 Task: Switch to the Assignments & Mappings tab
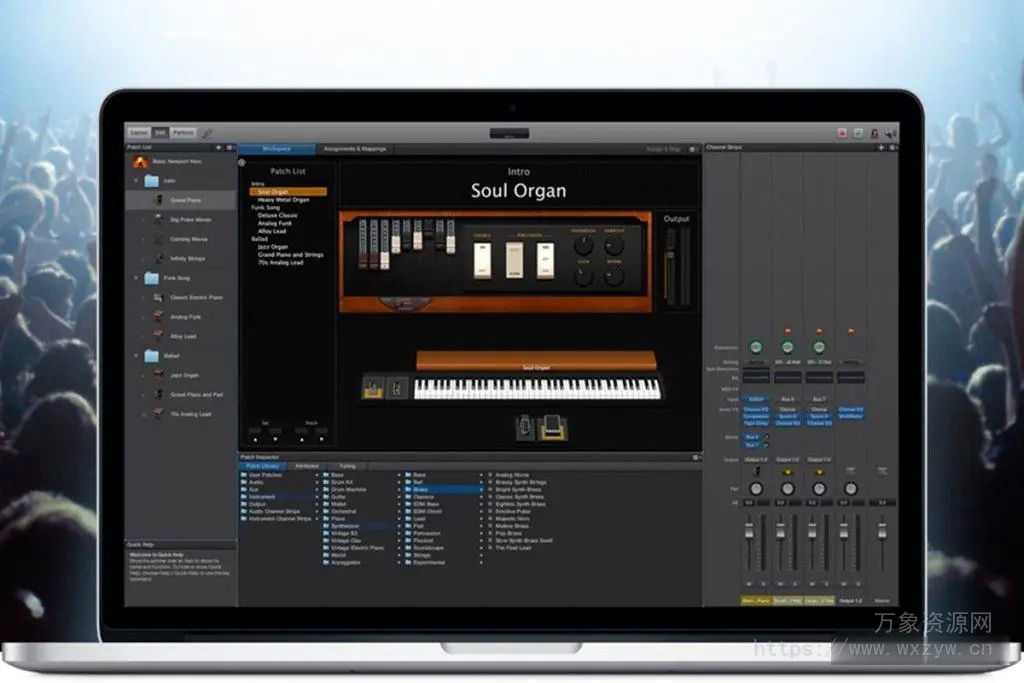[x=357, y=148]
